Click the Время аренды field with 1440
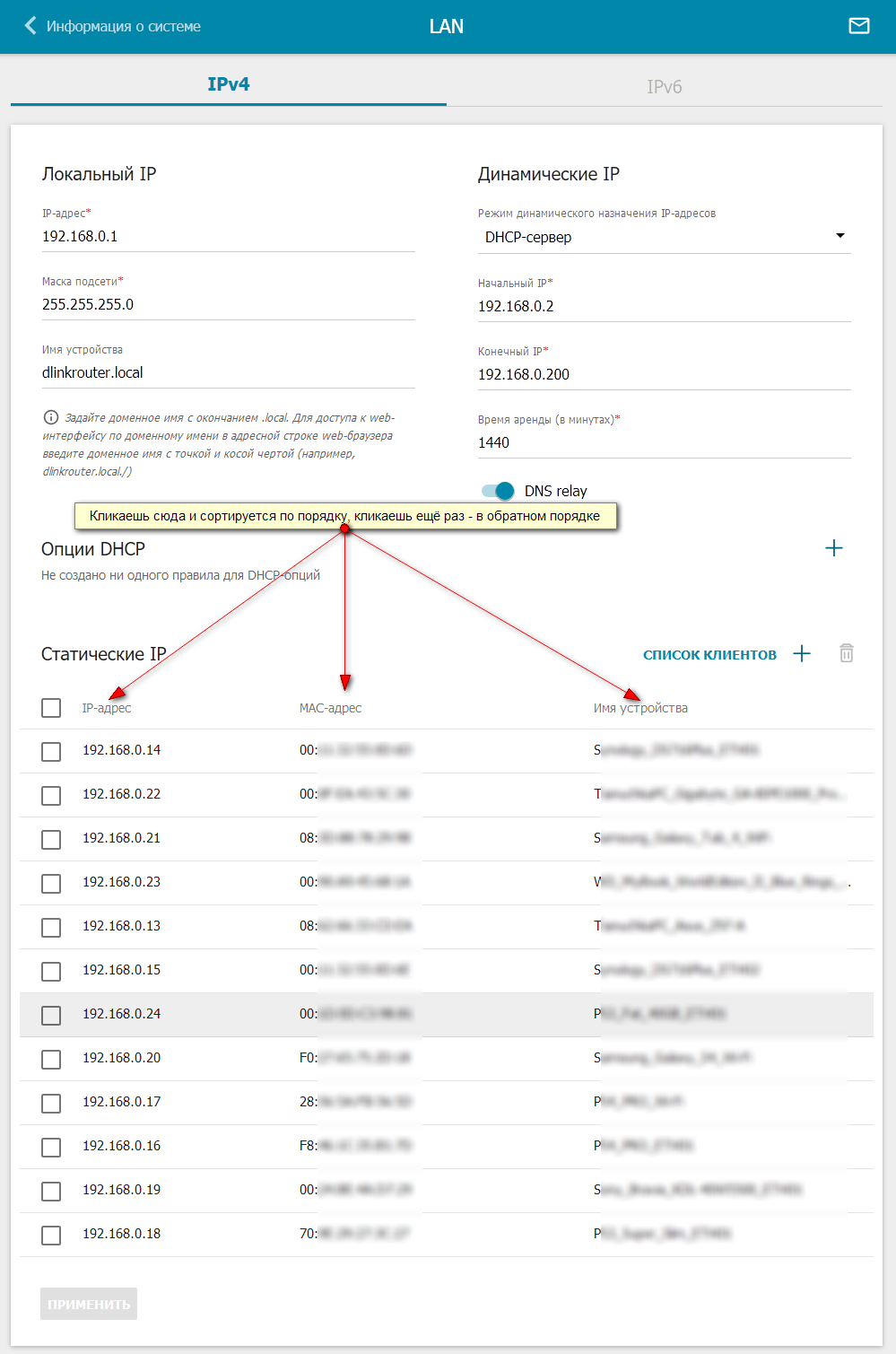Viewport: 896px width, 1354px height. tap(664, 442)
